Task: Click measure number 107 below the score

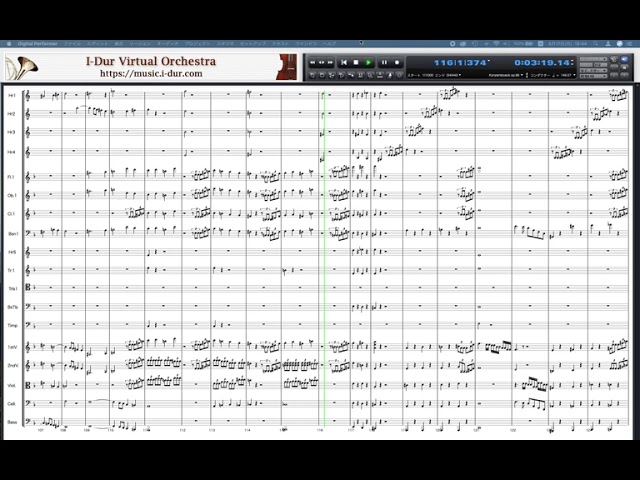Action: click(40, 430)
